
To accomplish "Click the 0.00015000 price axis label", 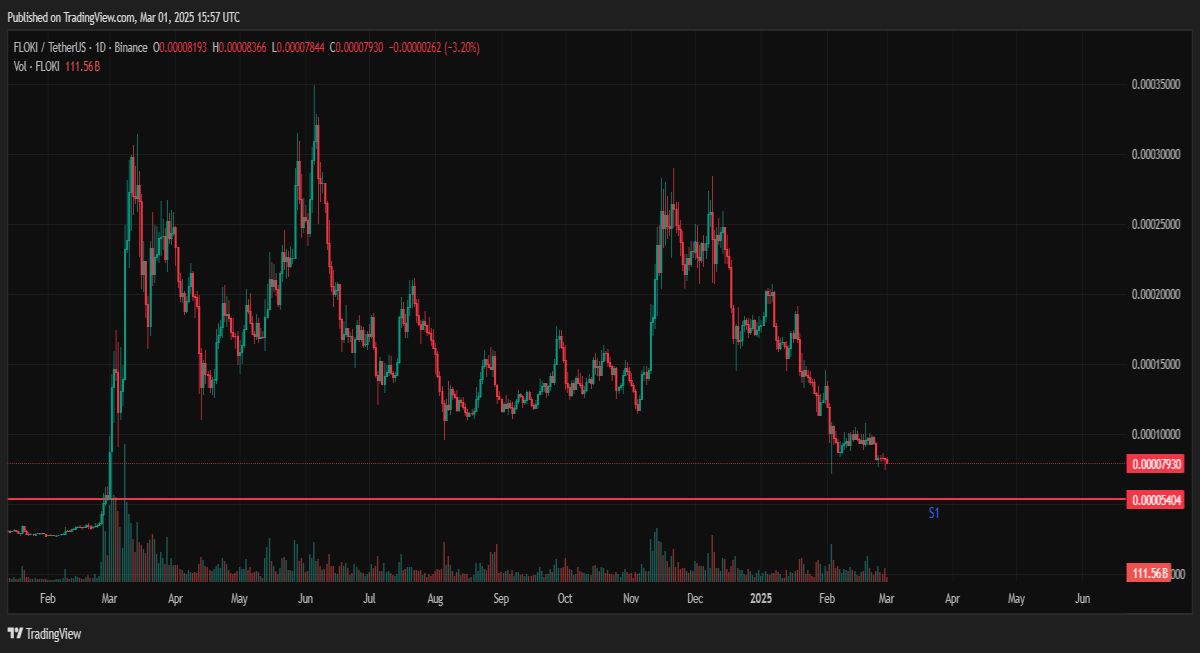I will tap(1156, 365).
